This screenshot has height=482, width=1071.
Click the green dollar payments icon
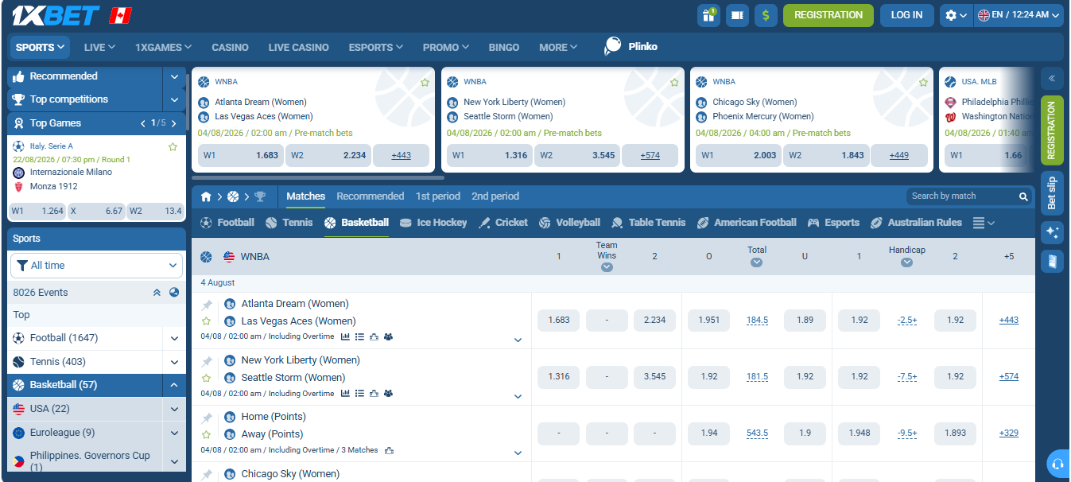[x=766, y=15]
